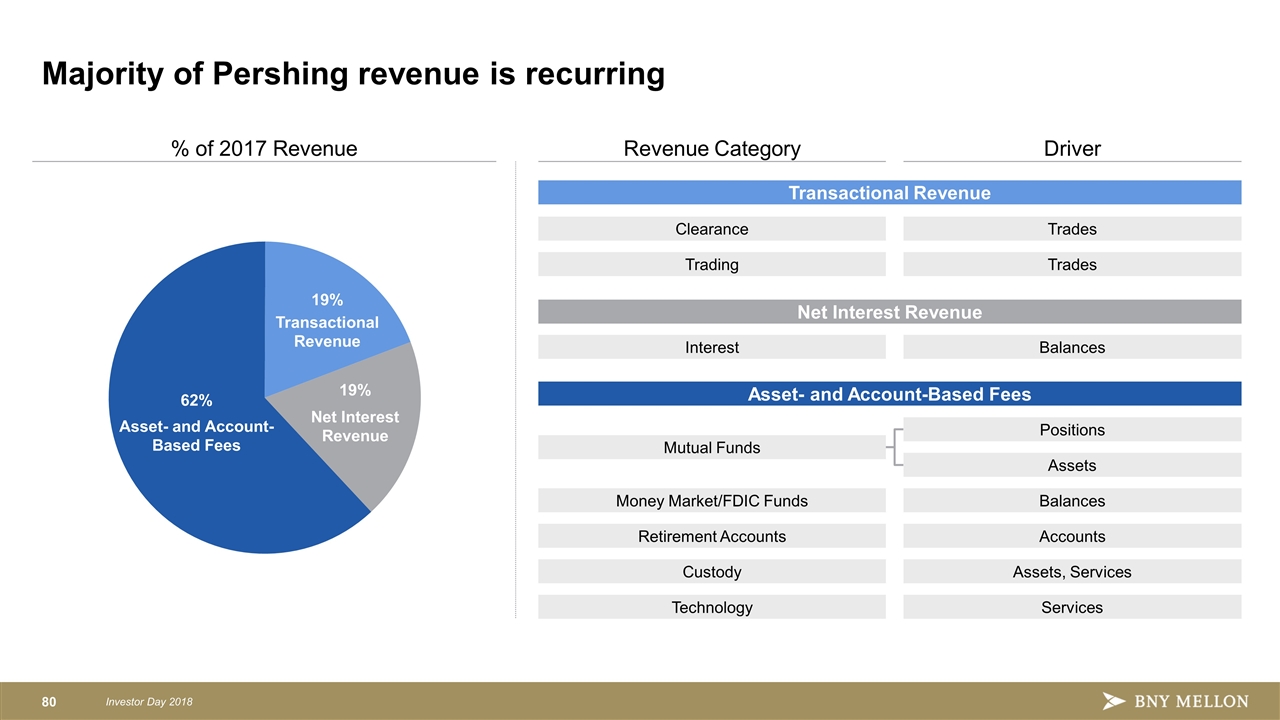Click the slide title 'Majority of Pershing revenue is recurring'

point(353,74)
